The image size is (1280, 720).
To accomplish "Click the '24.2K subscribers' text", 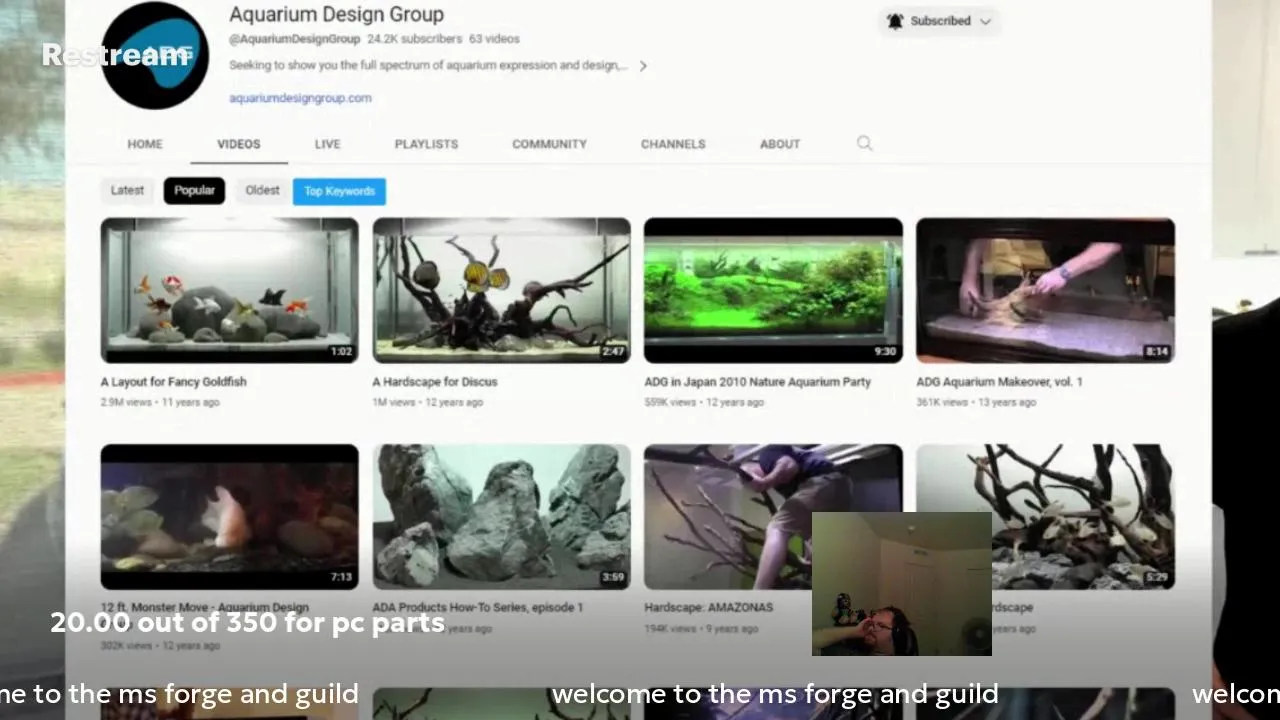I will [414, 39].
